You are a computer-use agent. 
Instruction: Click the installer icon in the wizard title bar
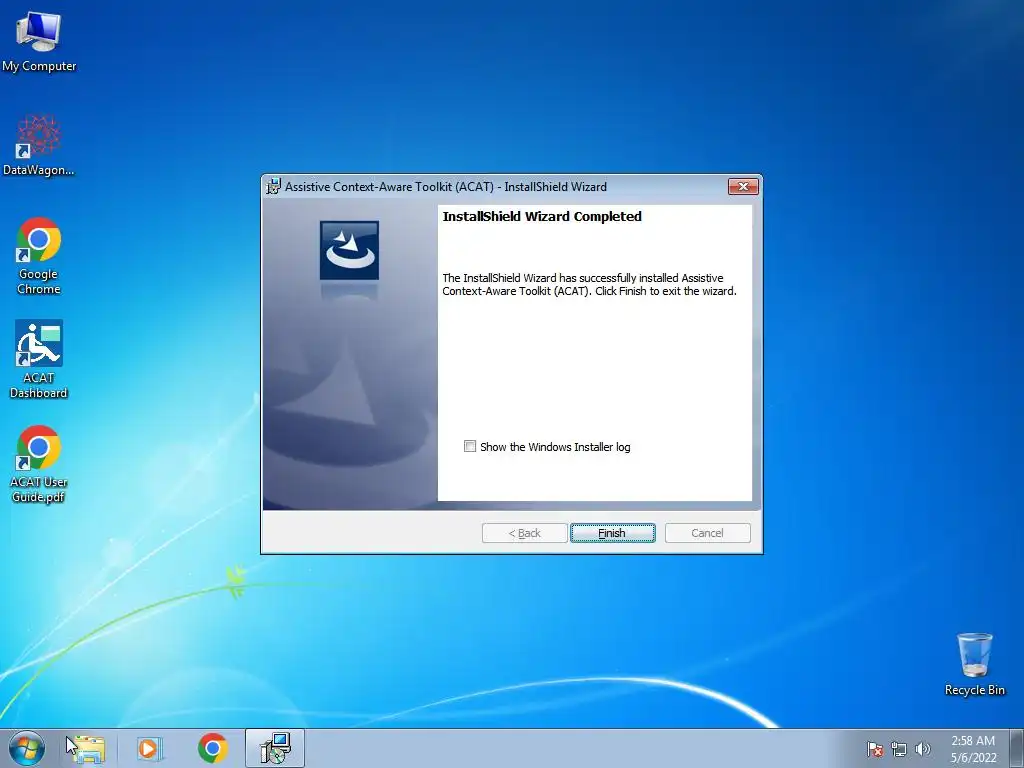274,187
